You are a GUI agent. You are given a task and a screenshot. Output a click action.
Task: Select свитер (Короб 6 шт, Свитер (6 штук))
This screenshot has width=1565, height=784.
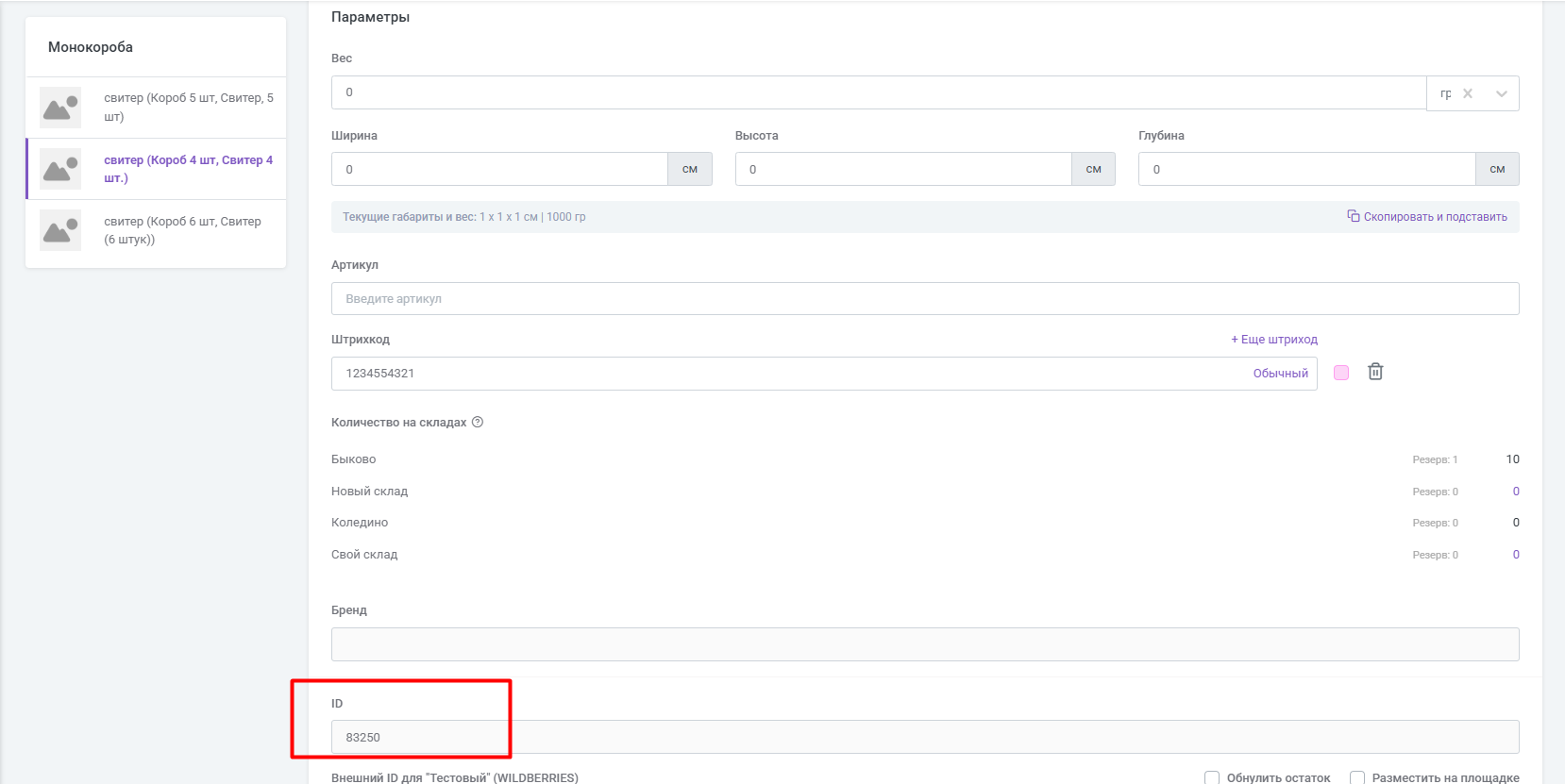[156, 230]
